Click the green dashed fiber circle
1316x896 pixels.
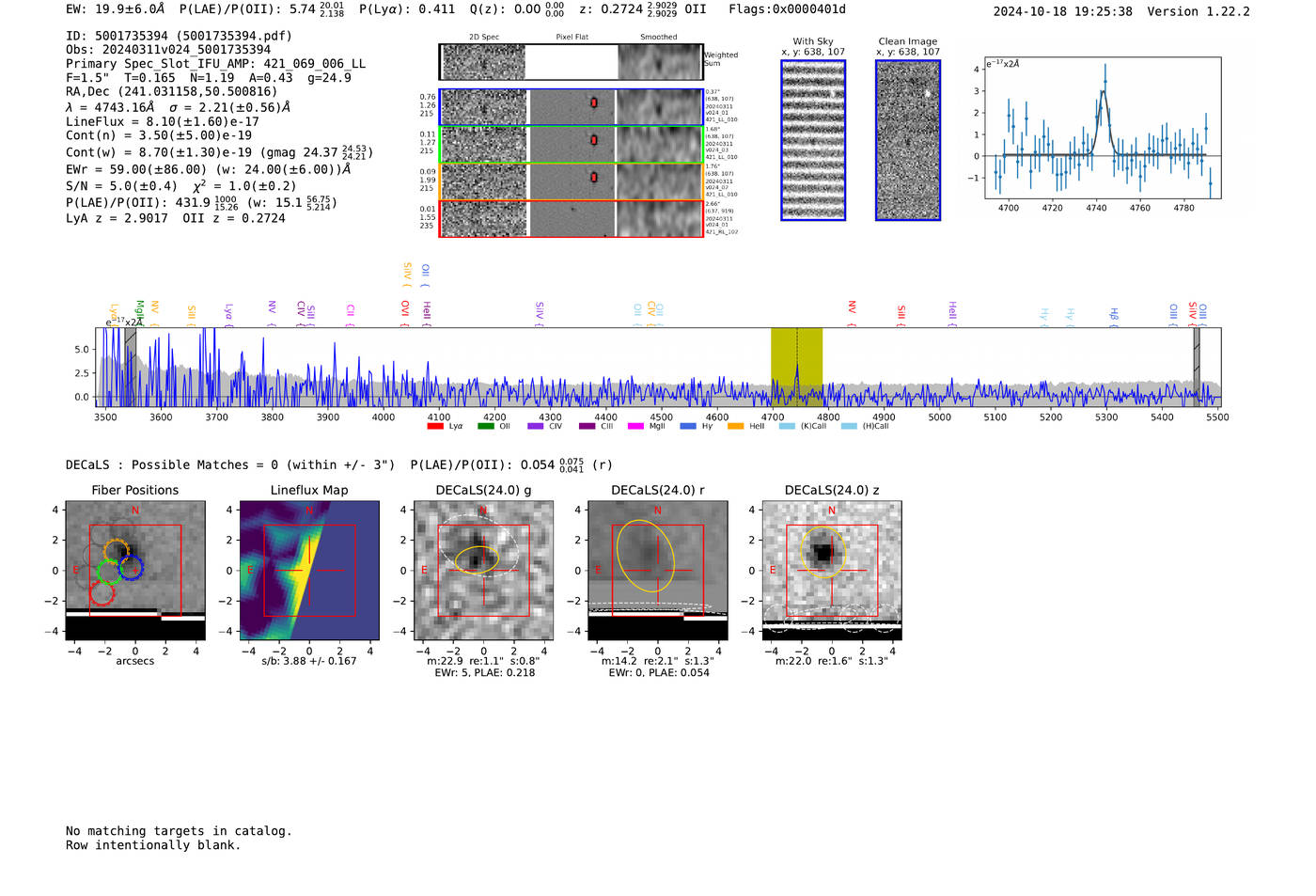(109, 571)
